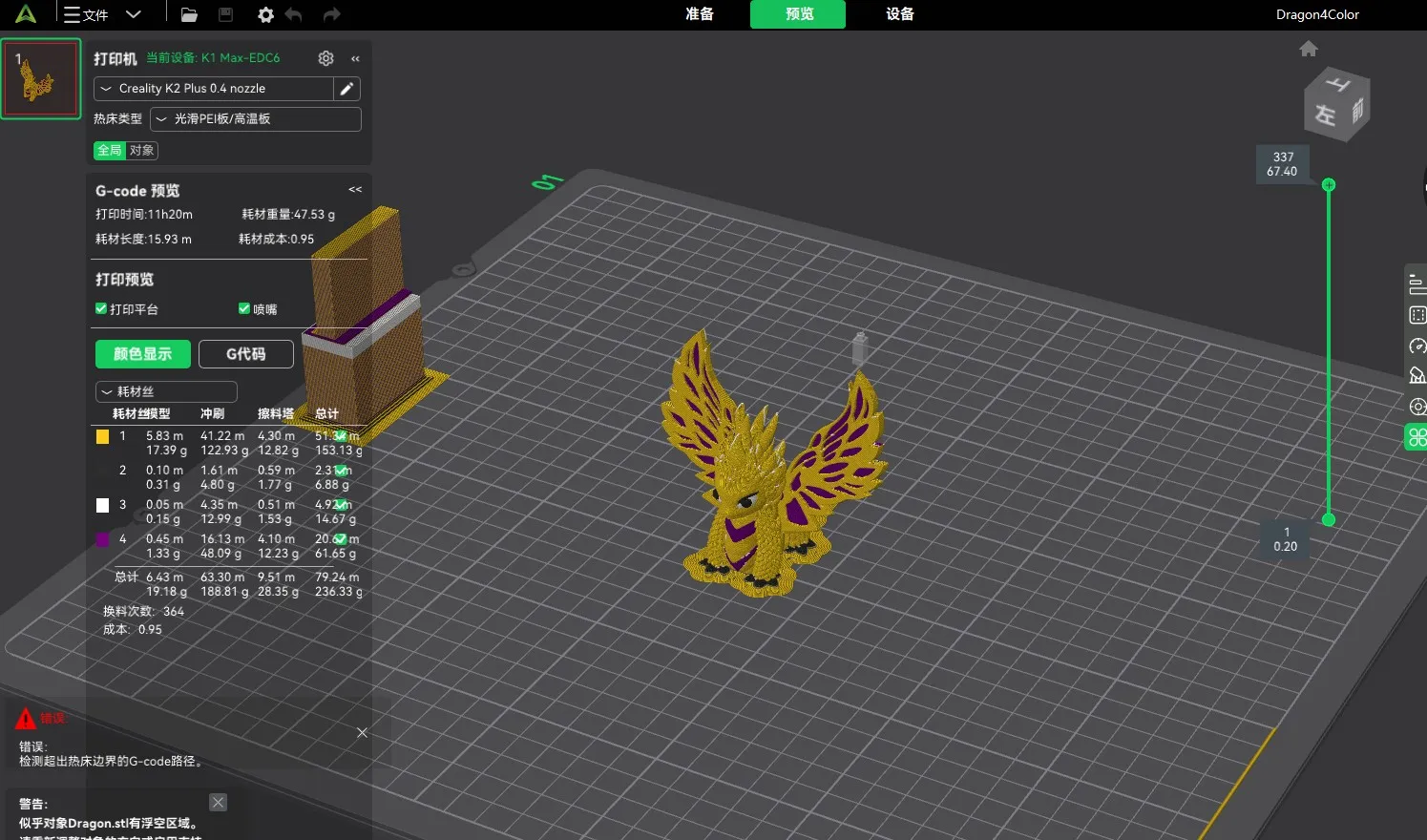Toggle the 打印平台 checkbox
The image size is (1427, 840).
(x=101, y=308)
